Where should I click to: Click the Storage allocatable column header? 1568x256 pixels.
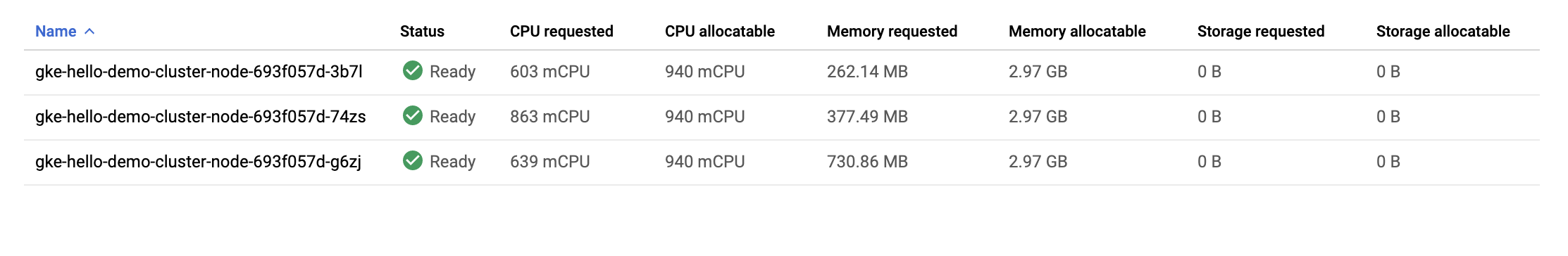pyautogui.click(x=1443, y=32)
